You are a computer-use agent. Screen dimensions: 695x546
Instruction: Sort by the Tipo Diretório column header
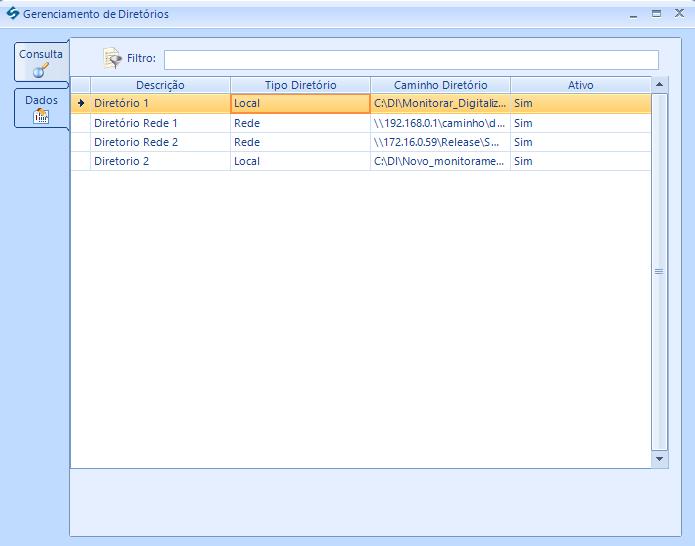[300, 85]
